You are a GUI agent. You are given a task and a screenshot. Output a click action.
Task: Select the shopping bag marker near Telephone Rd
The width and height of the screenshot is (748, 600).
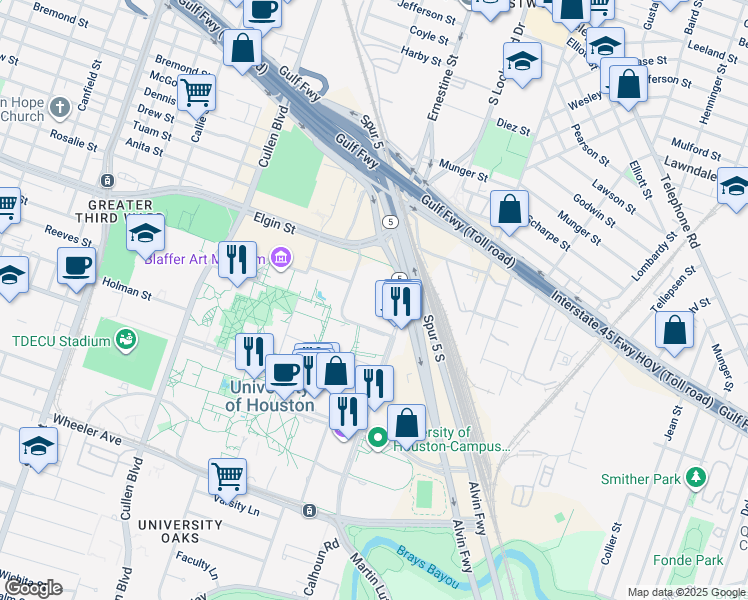pos(675,332)
